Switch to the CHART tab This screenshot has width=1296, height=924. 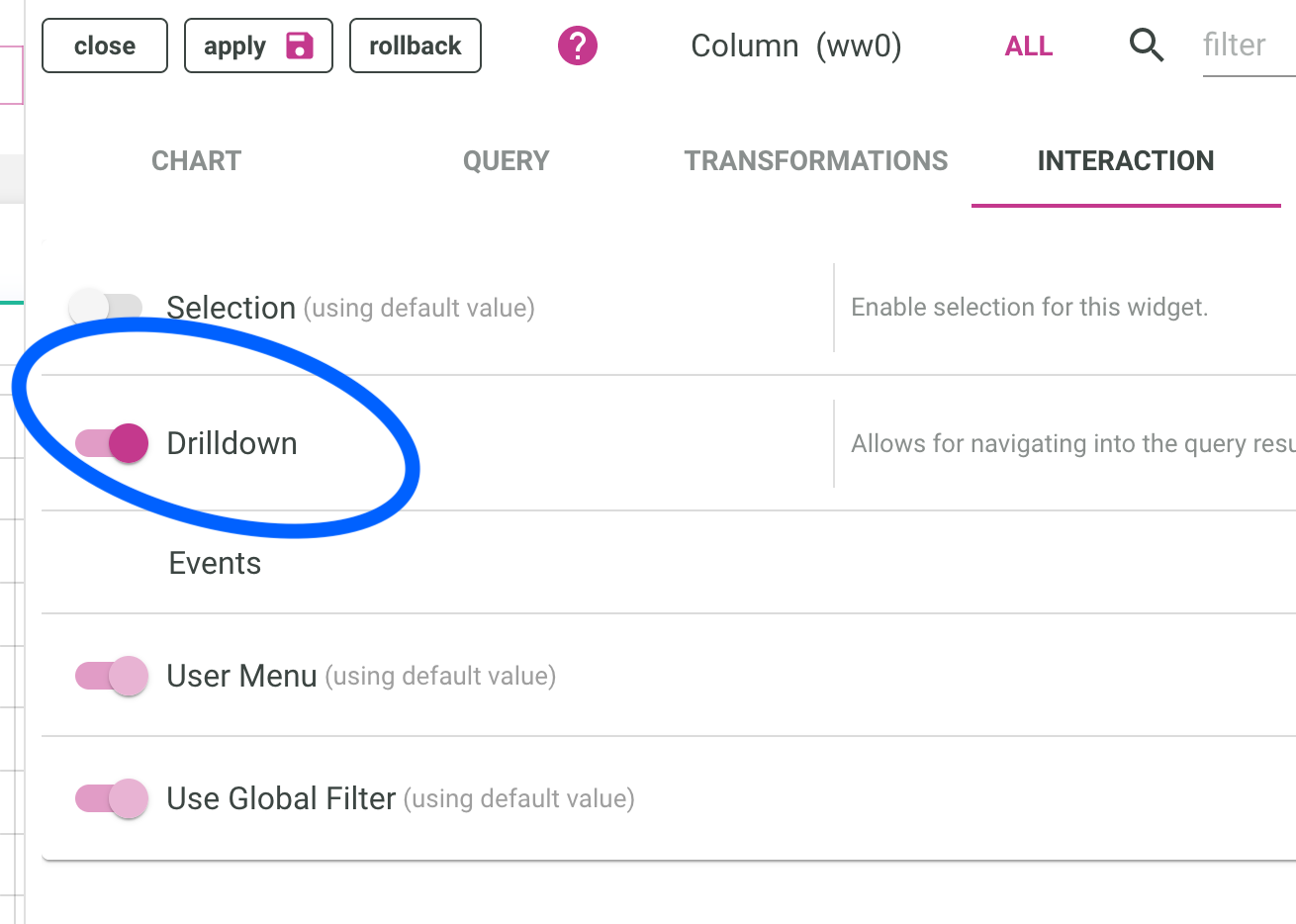[196, 161]
